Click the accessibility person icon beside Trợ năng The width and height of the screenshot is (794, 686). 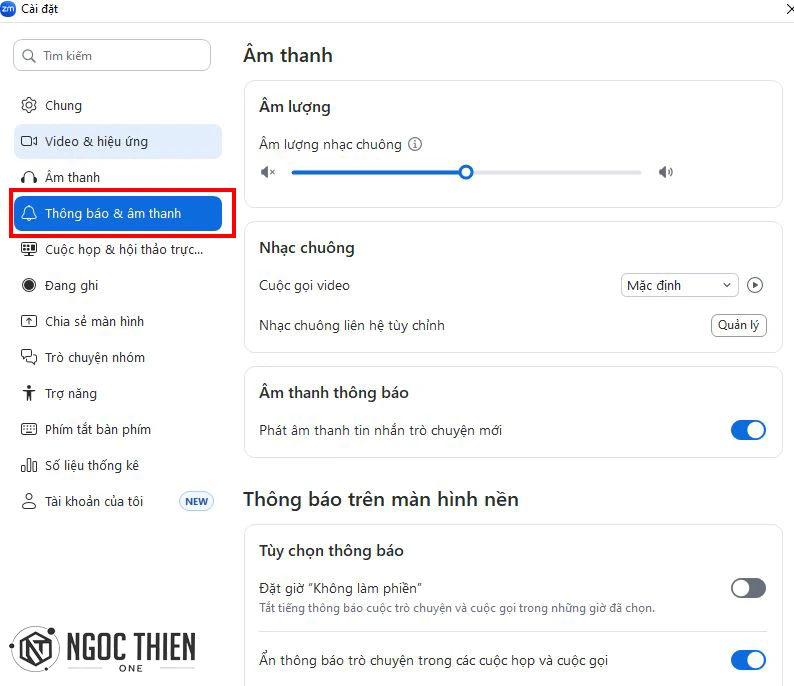[29, 393]
